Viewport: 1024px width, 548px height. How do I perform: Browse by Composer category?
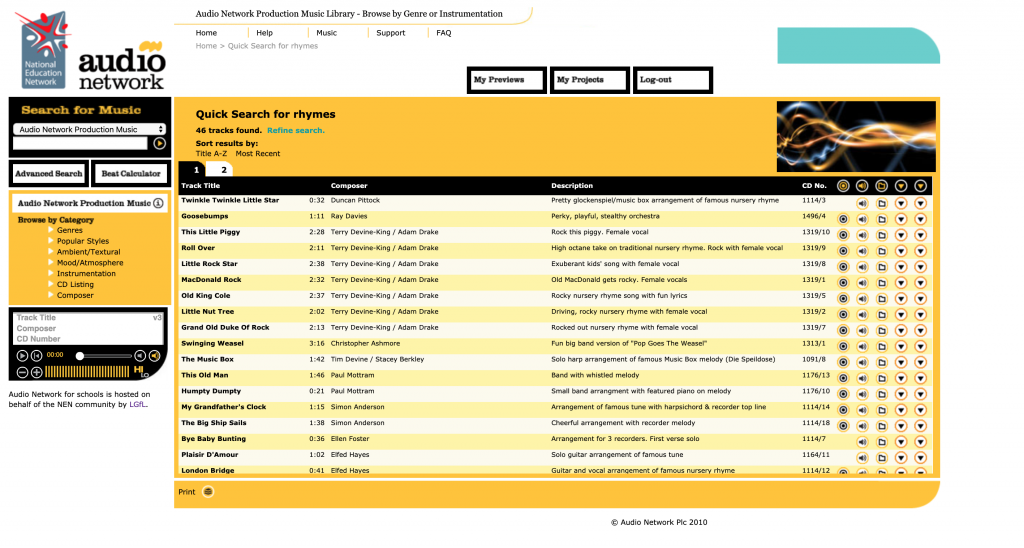74,295
